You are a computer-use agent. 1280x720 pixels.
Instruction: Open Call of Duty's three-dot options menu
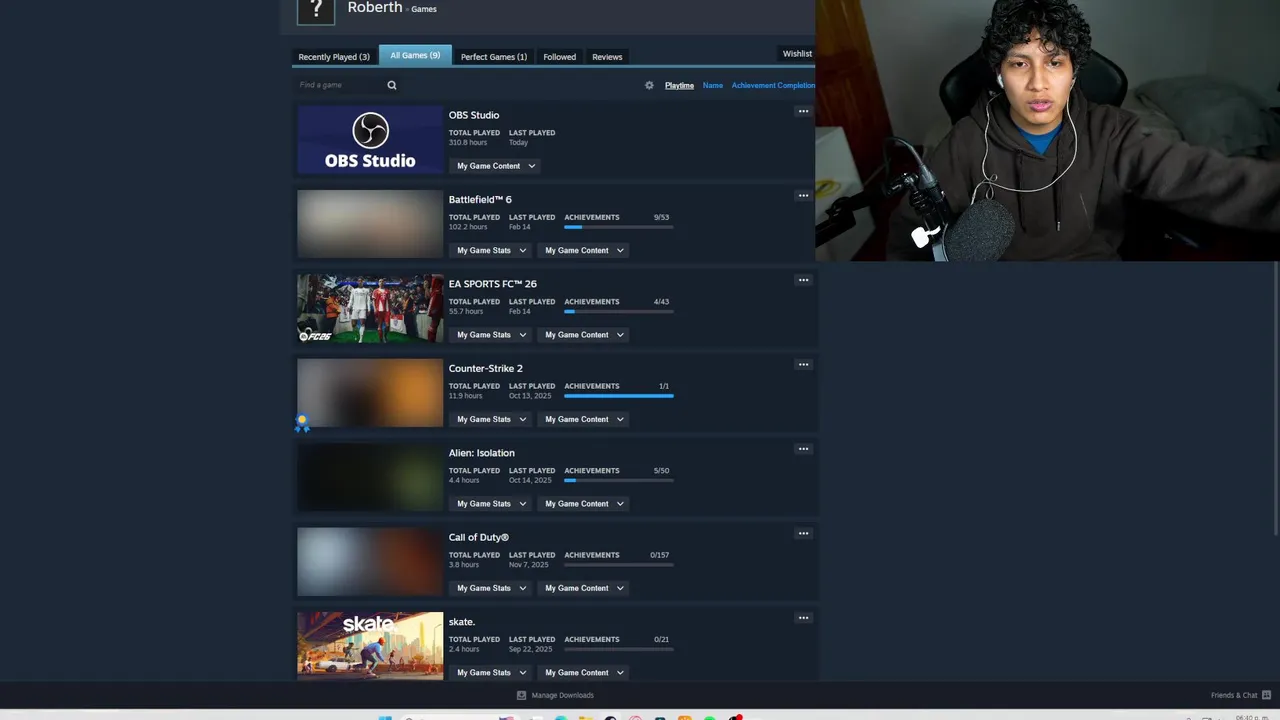(803, 533)
